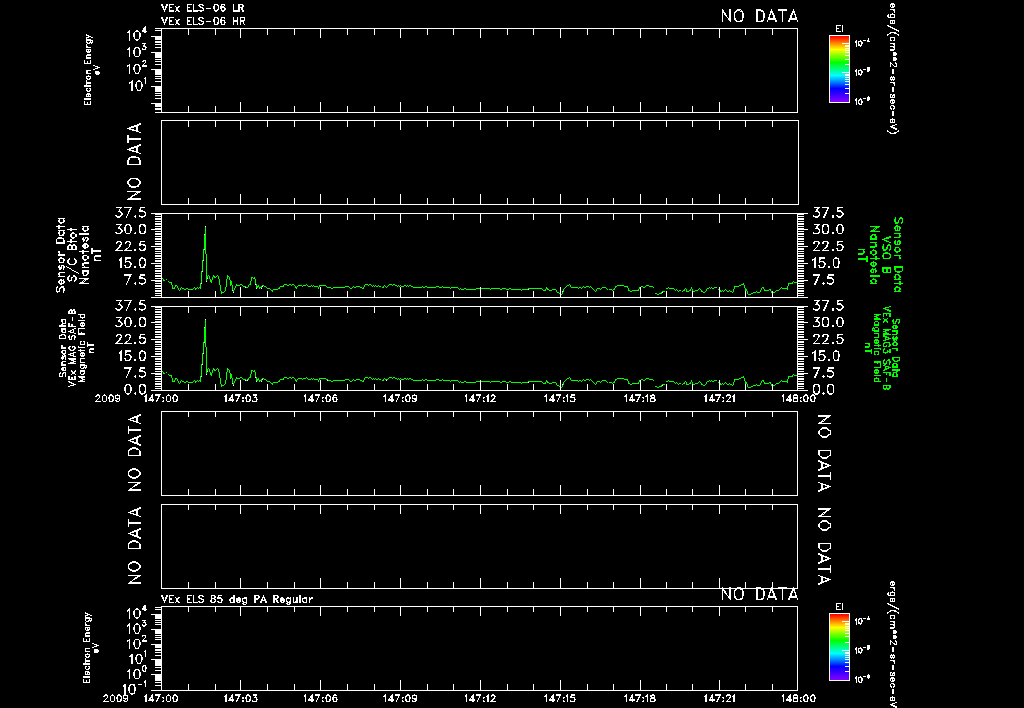This screenshot has height=708, width=1024.
Task: Click the vertical 'NO DATA' label beside second panel
Action: tap(134, 162)
